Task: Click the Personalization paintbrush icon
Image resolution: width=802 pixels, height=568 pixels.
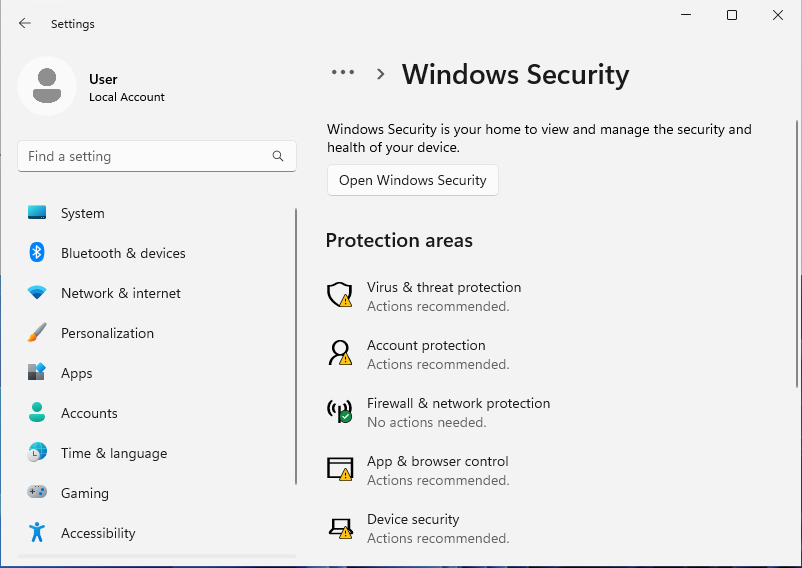Action: (37, 332)
